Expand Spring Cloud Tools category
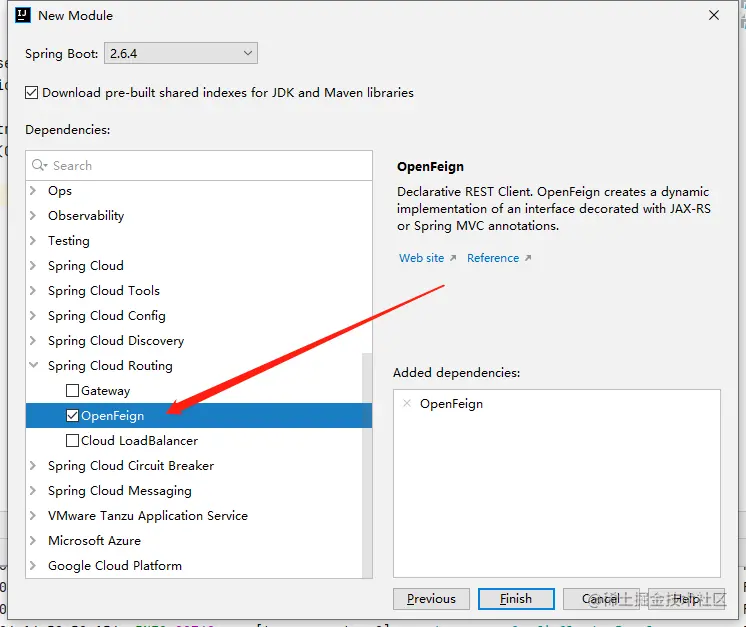The width and height of the screenshot is (746, 627). (33, 290)
